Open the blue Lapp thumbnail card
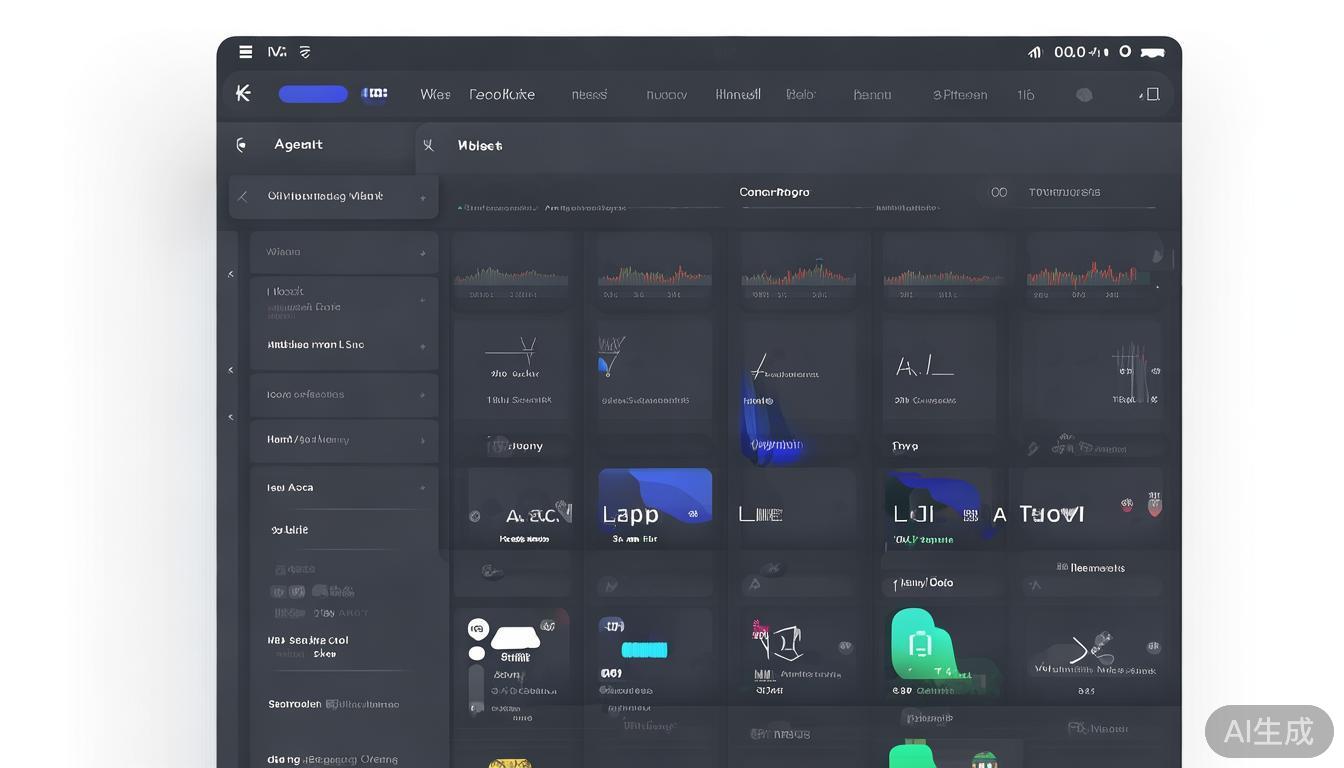The width and height of the screenshot is (1344, 768). click(x=655, y=498)
